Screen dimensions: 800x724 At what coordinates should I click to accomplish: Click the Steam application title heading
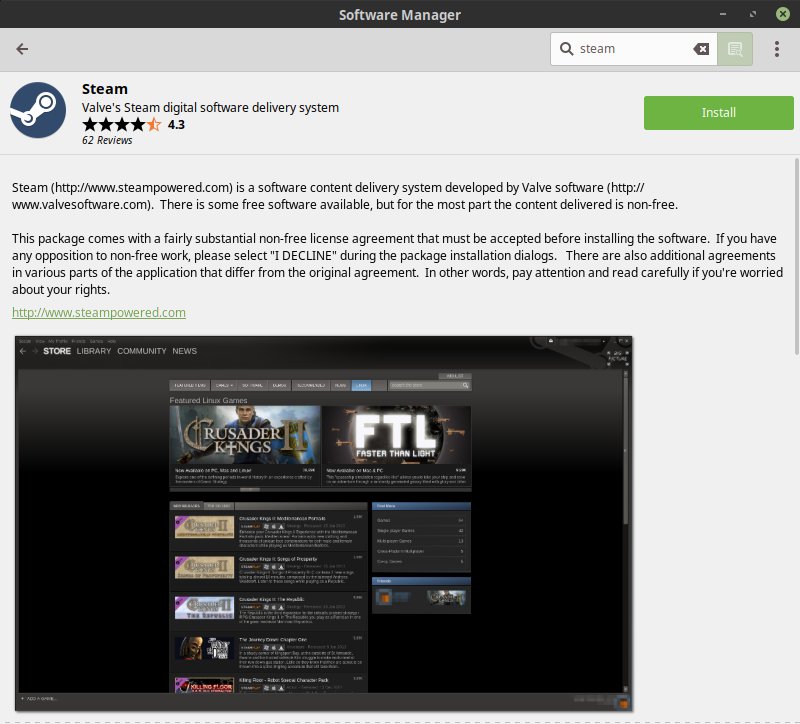[x=104, y=88]
